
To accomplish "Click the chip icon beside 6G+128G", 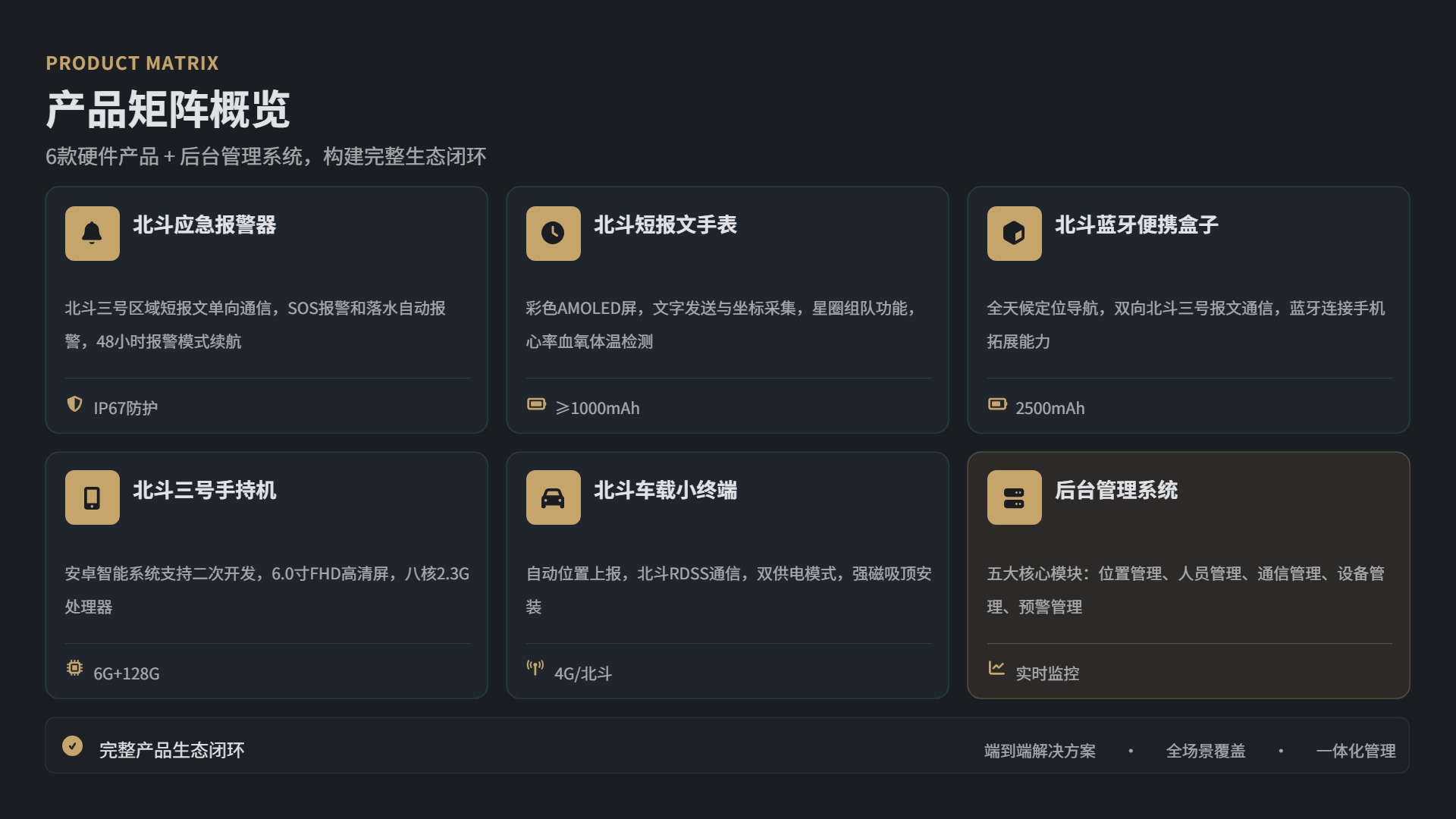I will click(x=74, y=668).
